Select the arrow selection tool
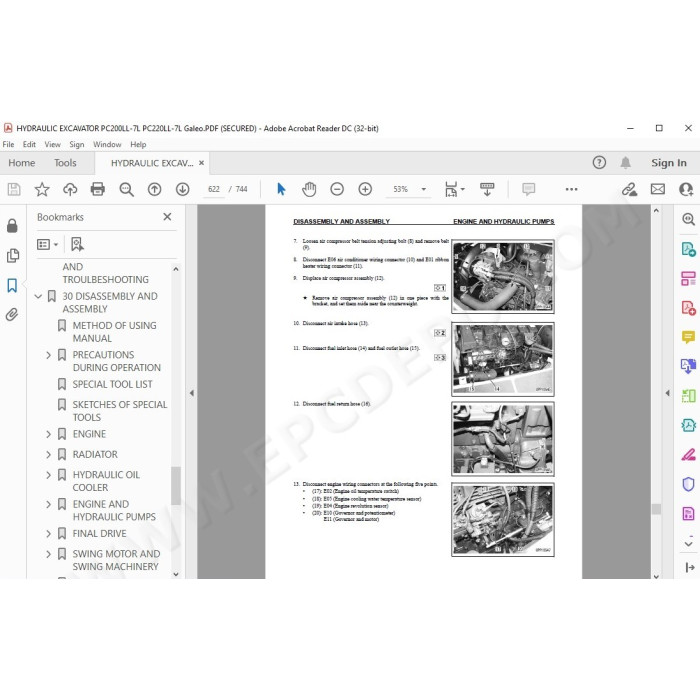Viewport: 700px width, 700px height. (x=281, y=189)
